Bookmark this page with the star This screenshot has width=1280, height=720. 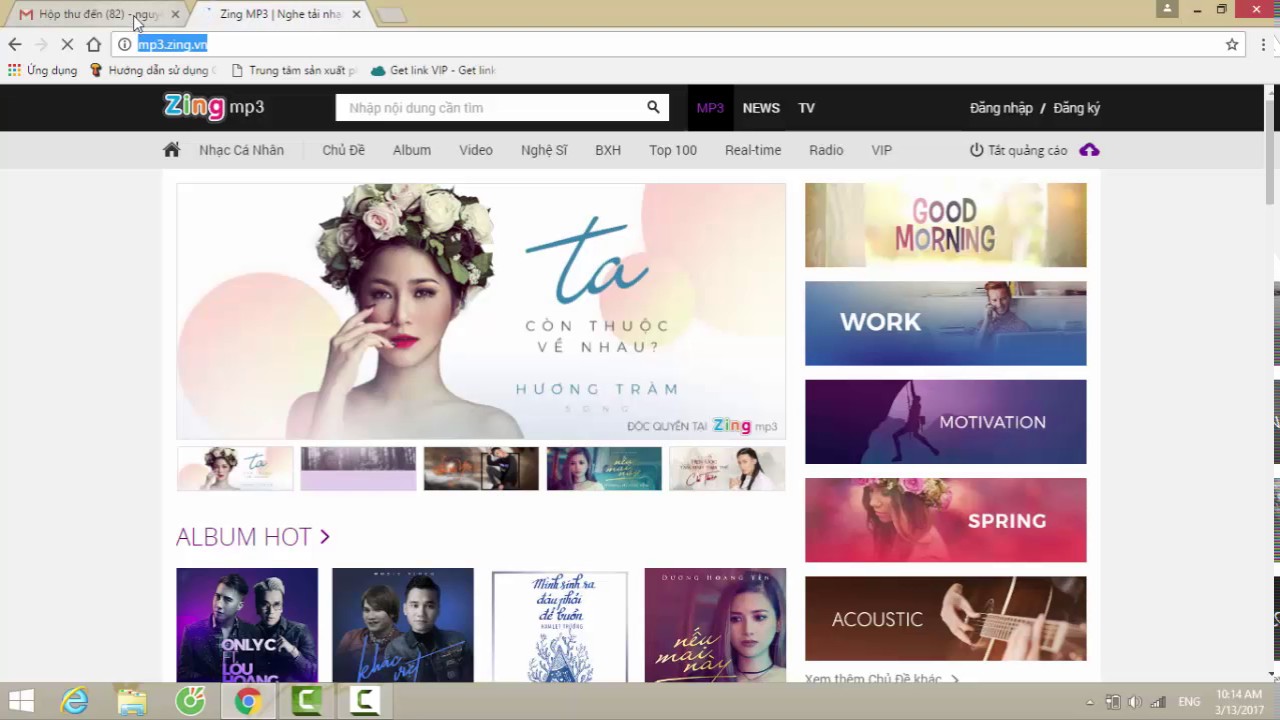point(1232,44)
